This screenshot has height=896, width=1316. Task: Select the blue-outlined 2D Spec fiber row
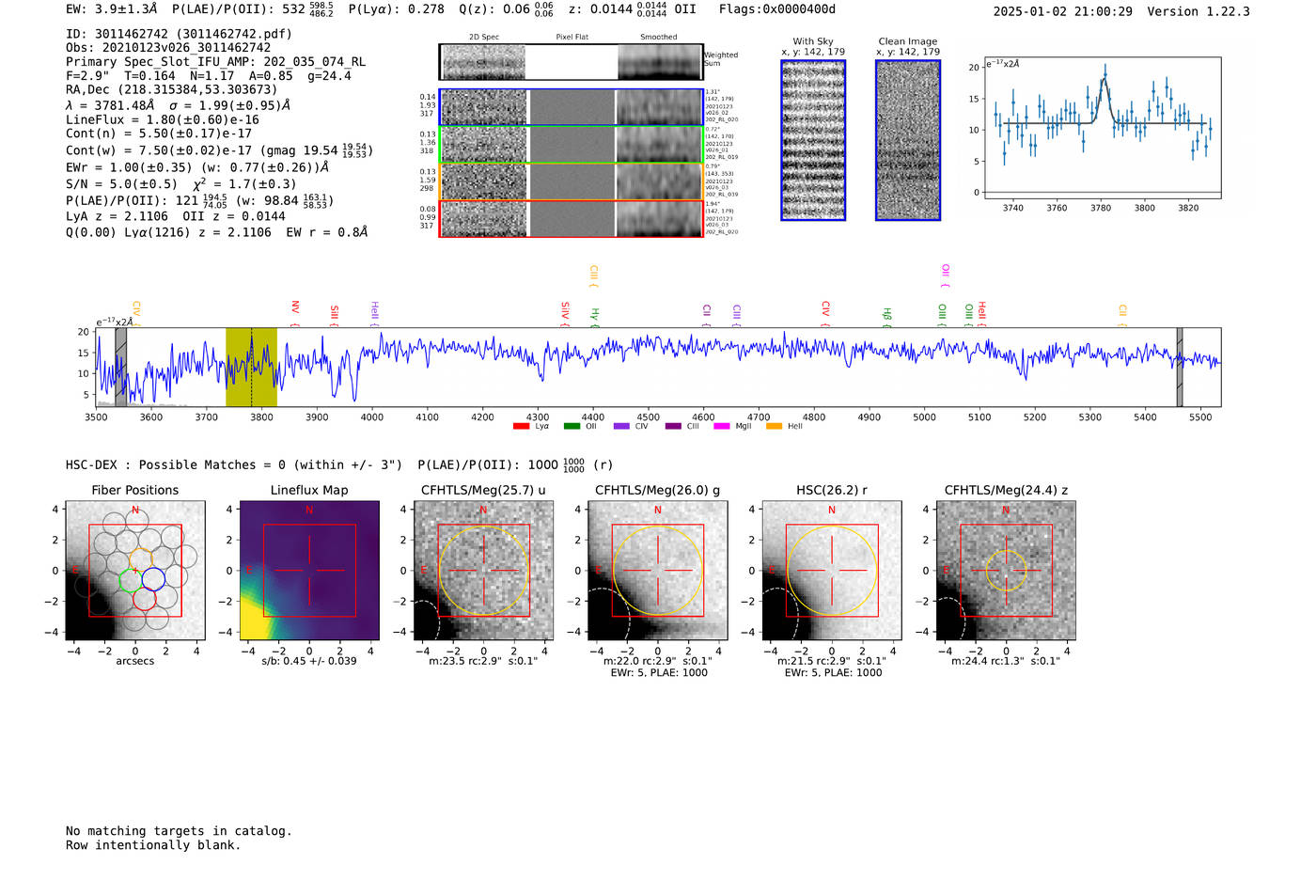[571, 107]
